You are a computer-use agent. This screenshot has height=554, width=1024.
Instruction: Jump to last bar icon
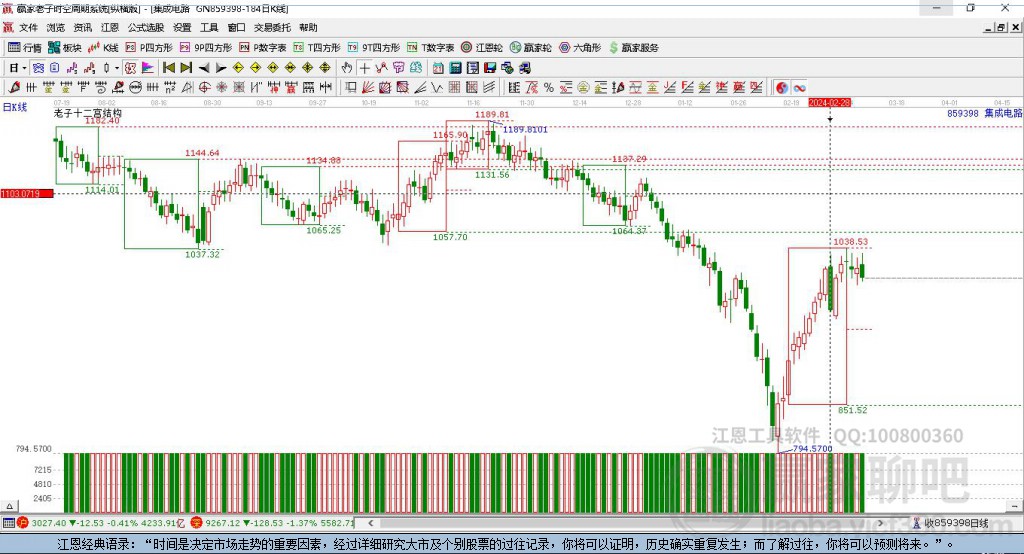pyautogui.click(x=186, y=68)
